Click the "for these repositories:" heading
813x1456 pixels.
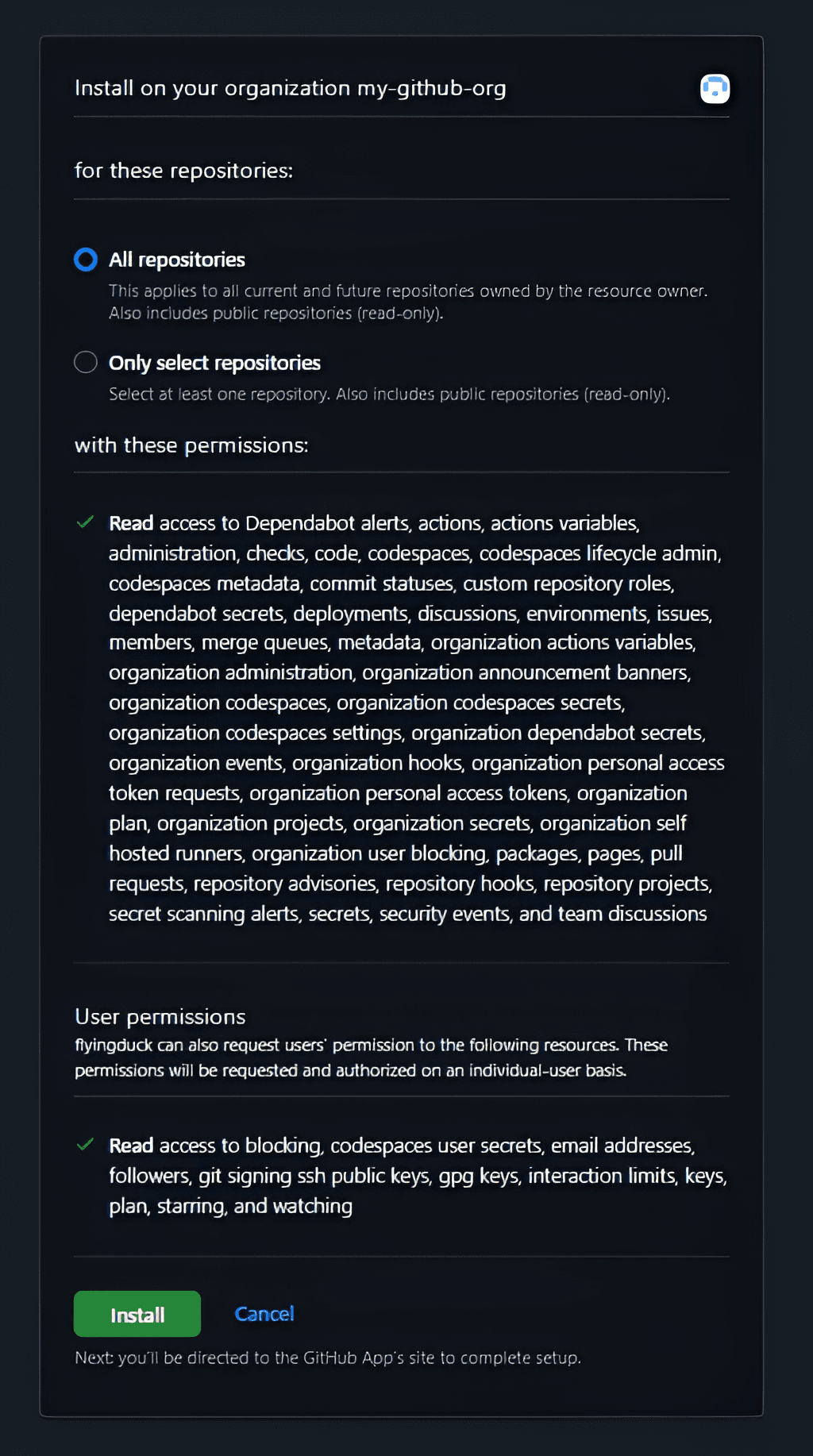(183, 171)
